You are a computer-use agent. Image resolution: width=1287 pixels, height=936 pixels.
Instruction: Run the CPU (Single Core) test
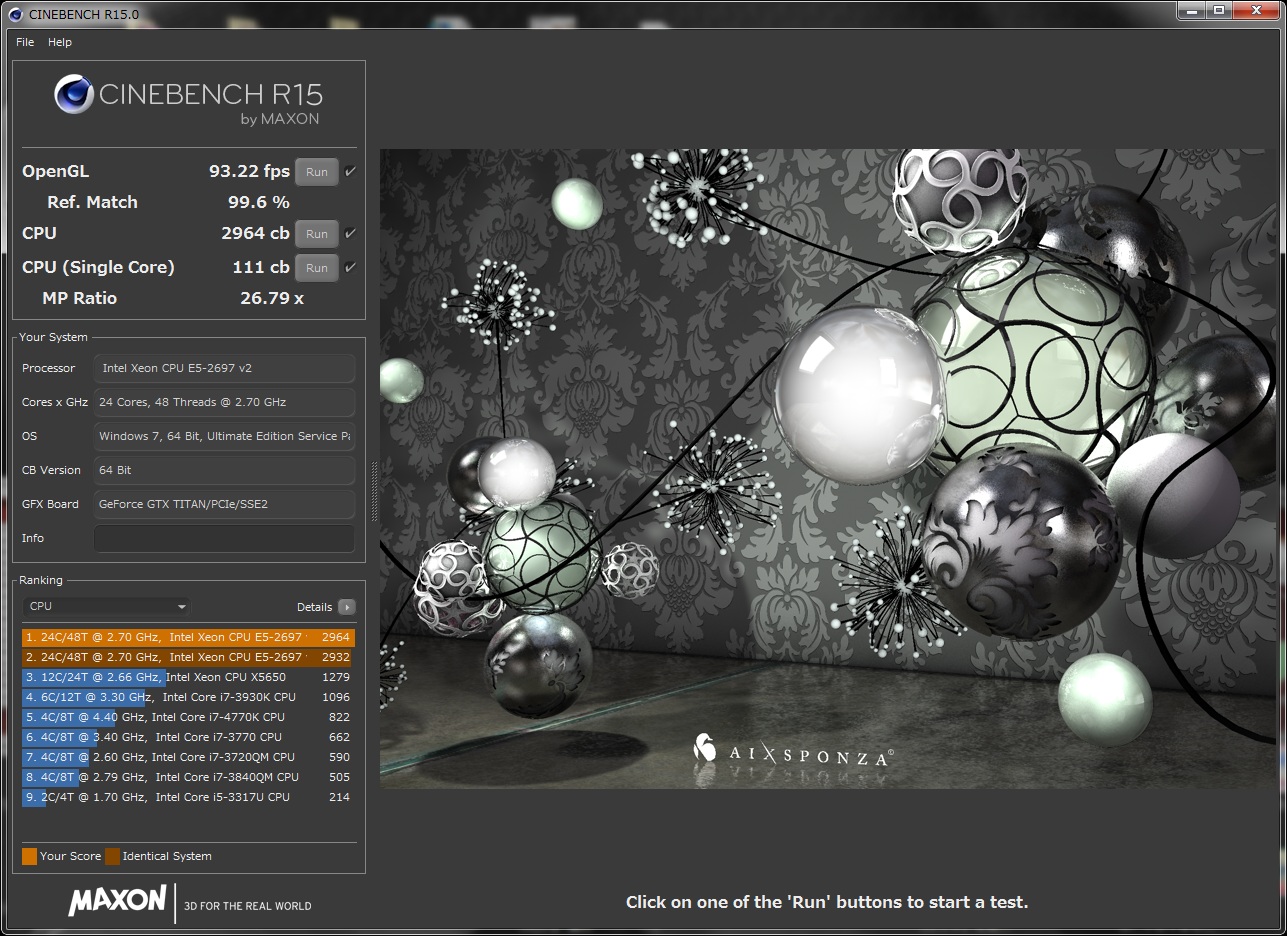(x=317, y=268)
